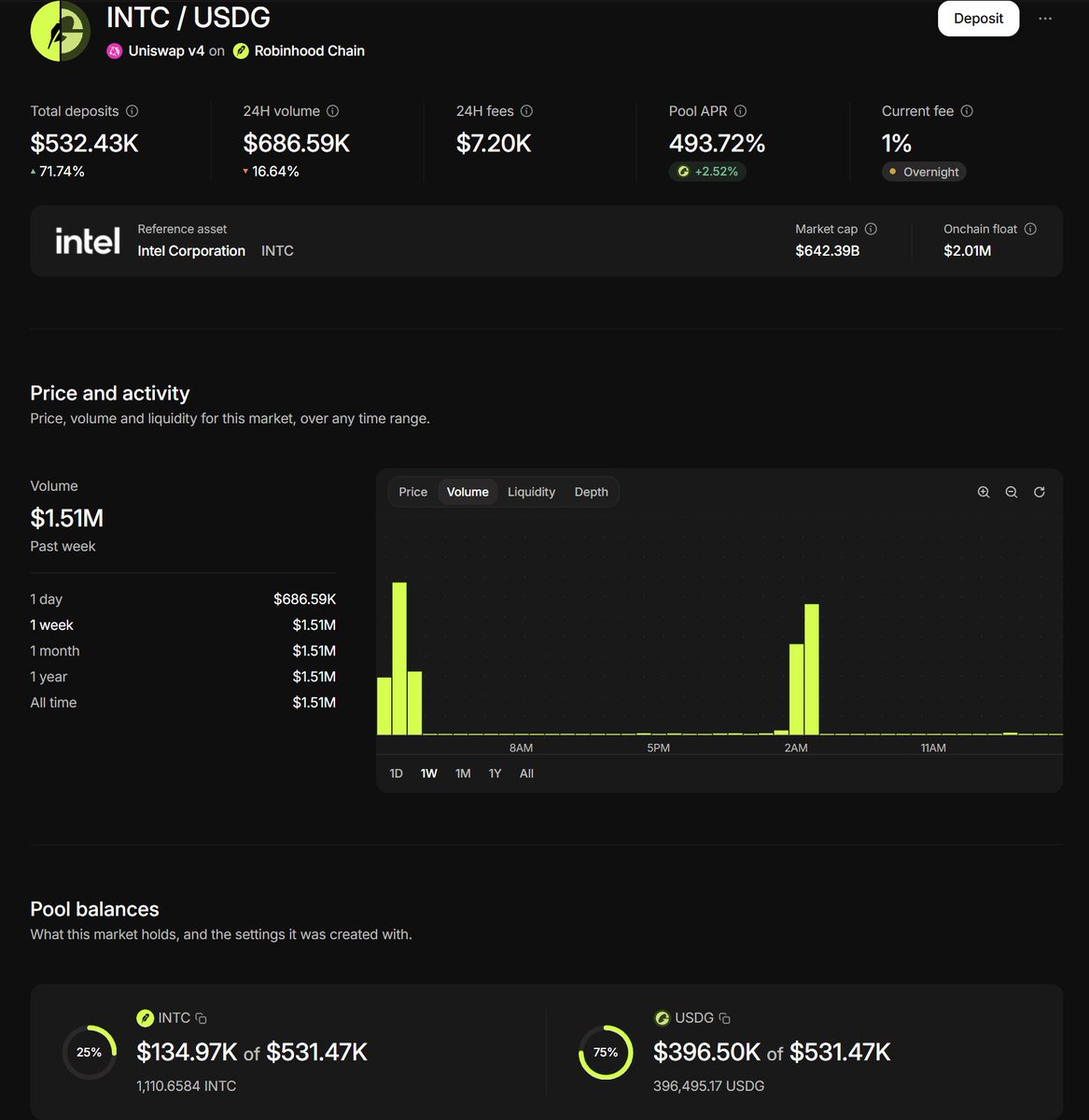This screenshot has height=1120, width=1089.
Task: Click the Onchain float info icon
Action: point(1030,229)
